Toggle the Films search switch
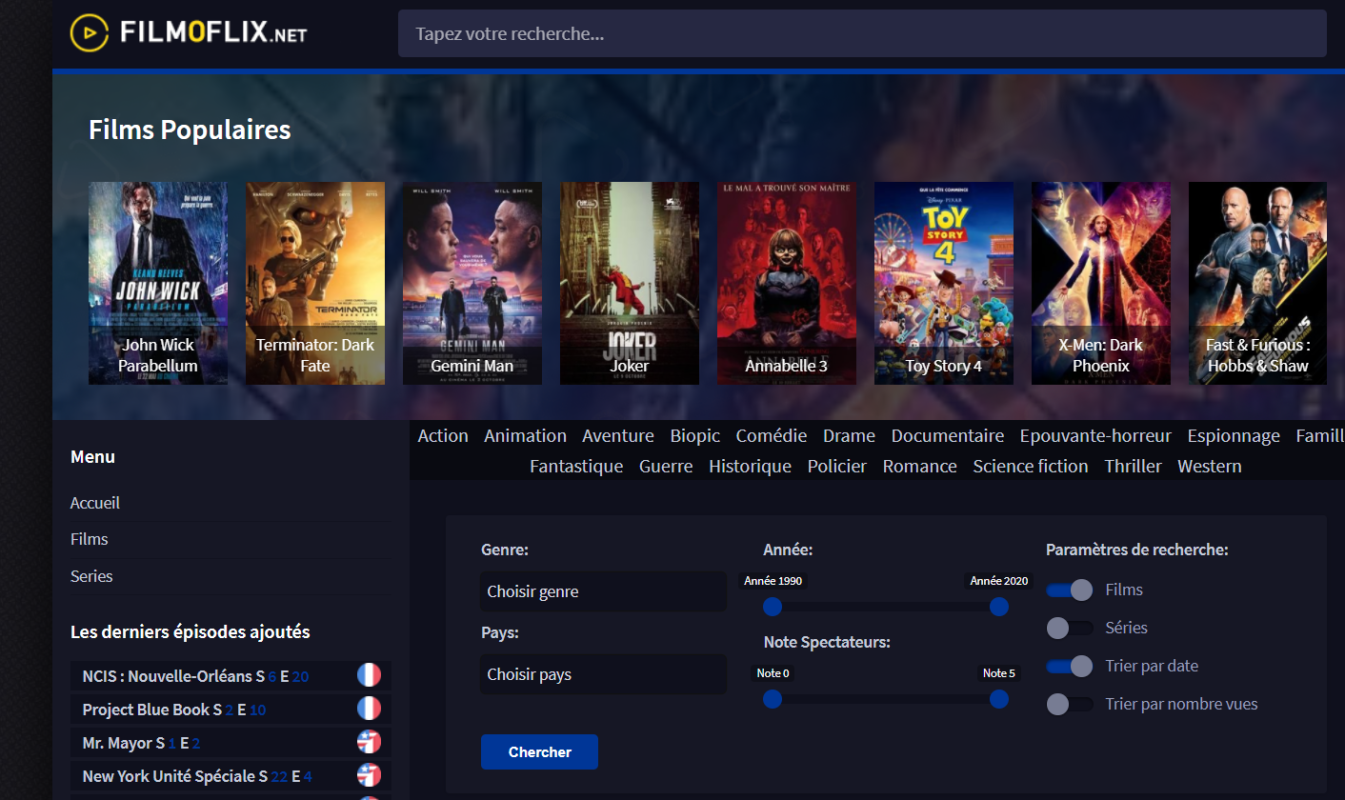 (1070, 590)
